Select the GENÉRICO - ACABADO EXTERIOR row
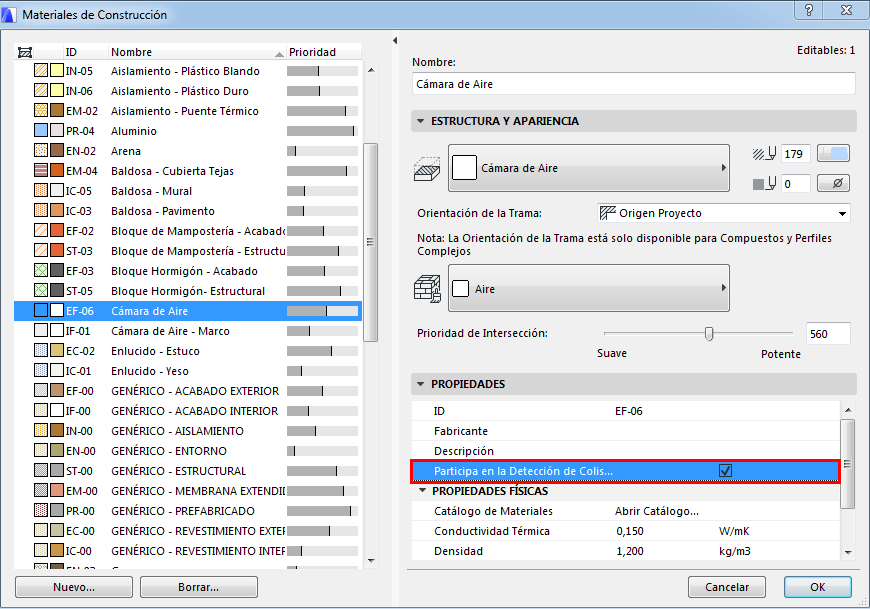 click(x=188, y=391)
